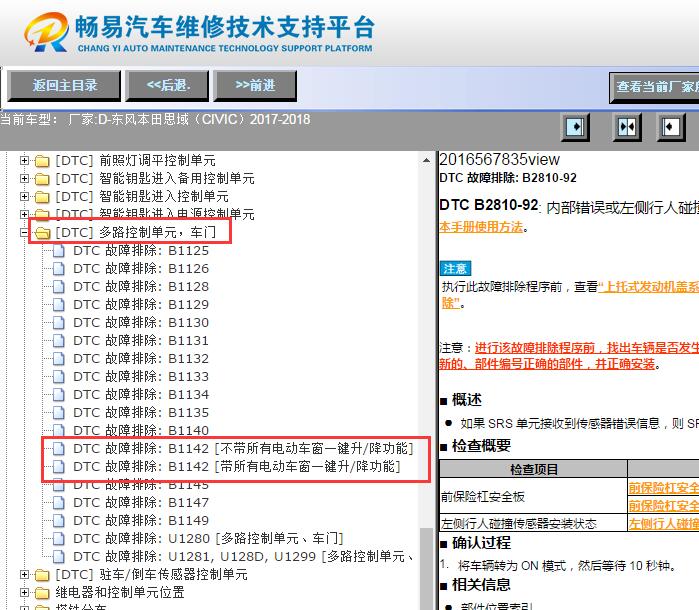The image size is (699, 610).
Task: Open DTC 故障排除: B1131
Action: pos(141,341)
